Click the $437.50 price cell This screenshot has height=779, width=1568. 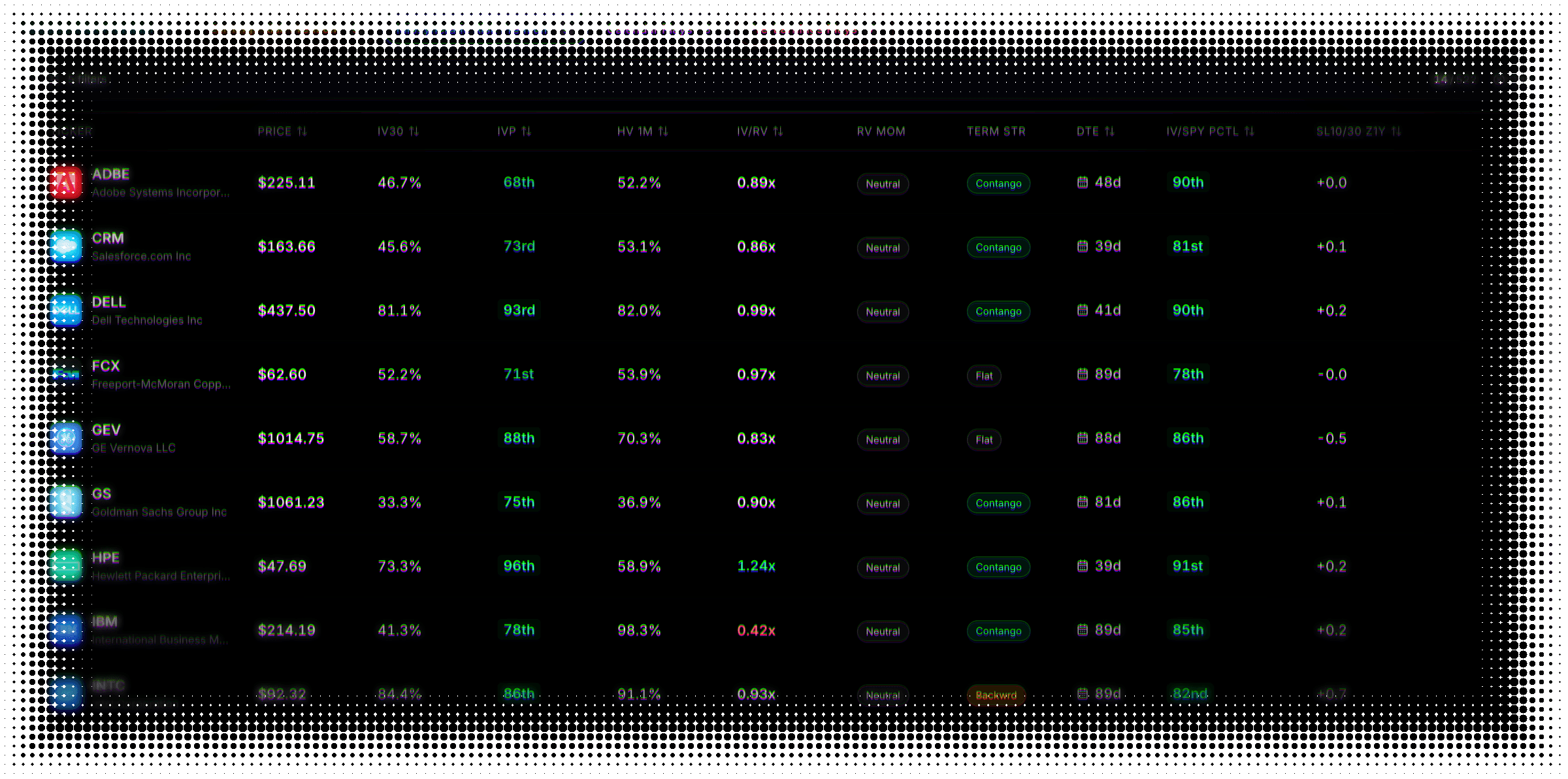[286, 310]
